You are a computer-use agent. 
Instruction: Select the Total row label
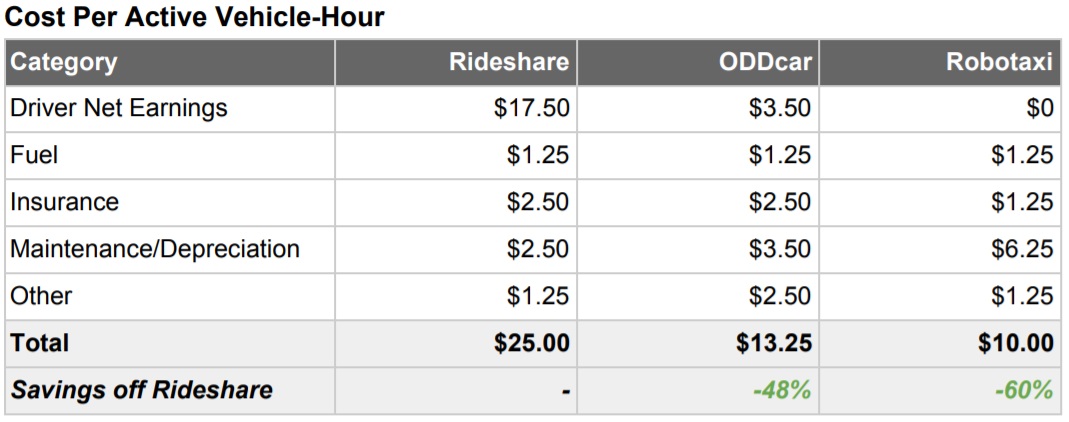(40, 343)
